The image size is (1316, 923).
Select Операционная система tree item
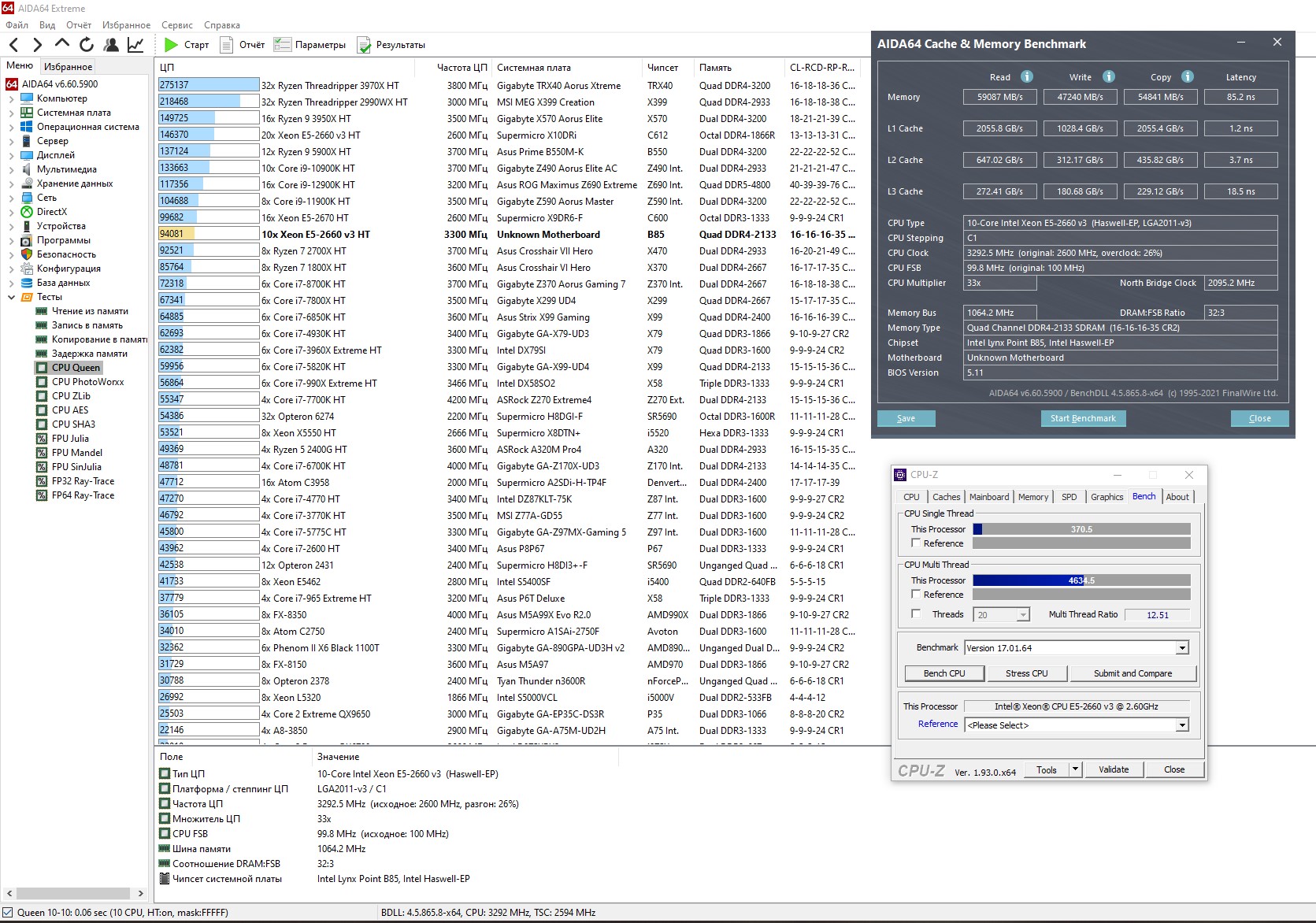pyautogui.click(x=87, y=127)
